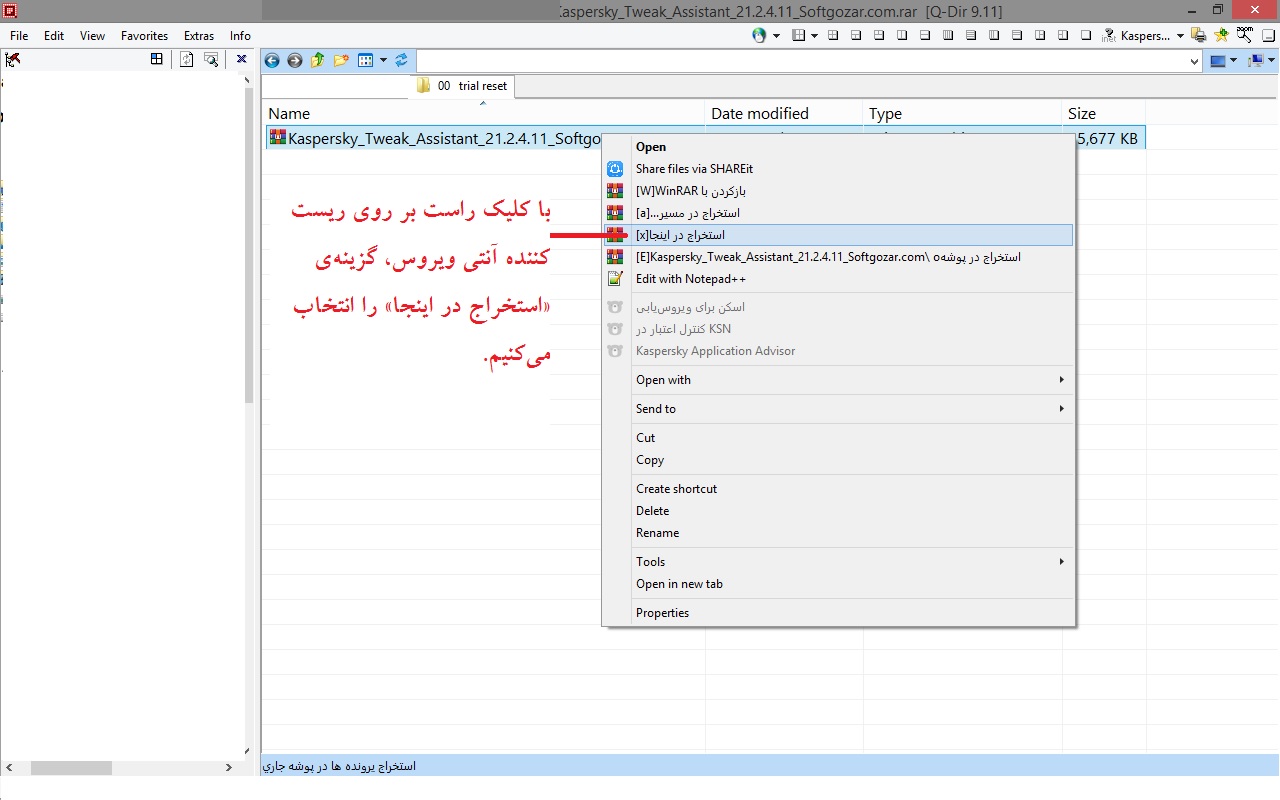
Task: Create a new folder with toolbar icon
Action: tap(341, 61)
